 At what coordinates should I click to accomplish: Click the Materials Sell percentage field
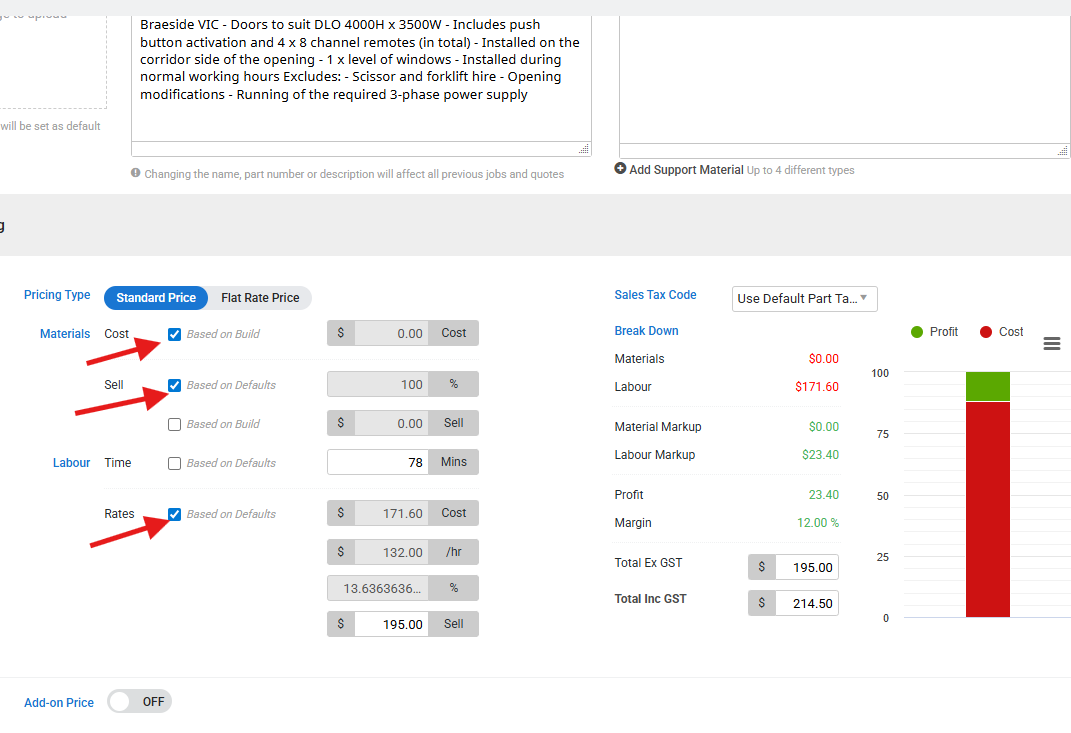(x=378, y=384)
